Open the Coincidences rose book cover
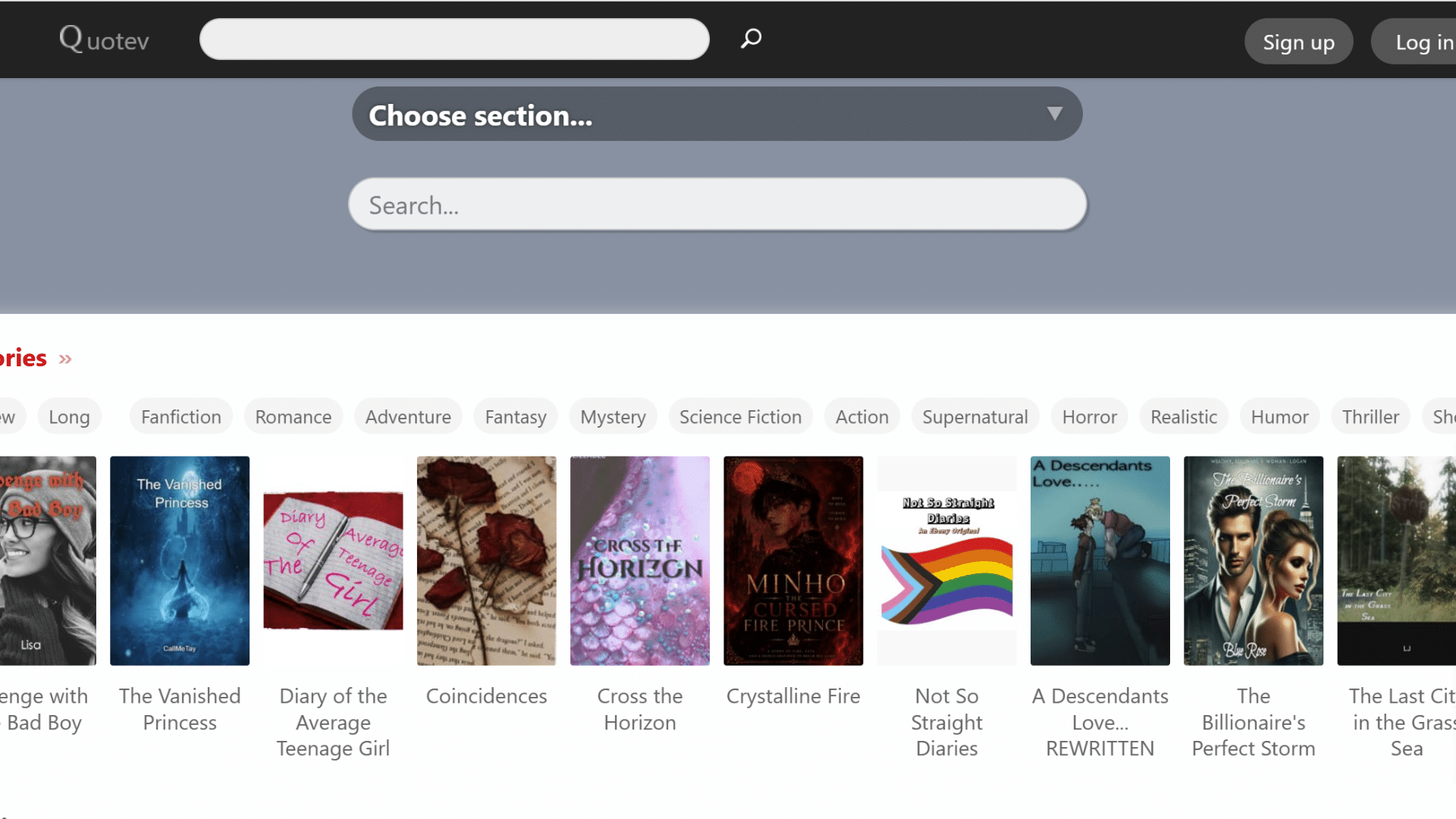1456x819 pixels. click(486, 560)
